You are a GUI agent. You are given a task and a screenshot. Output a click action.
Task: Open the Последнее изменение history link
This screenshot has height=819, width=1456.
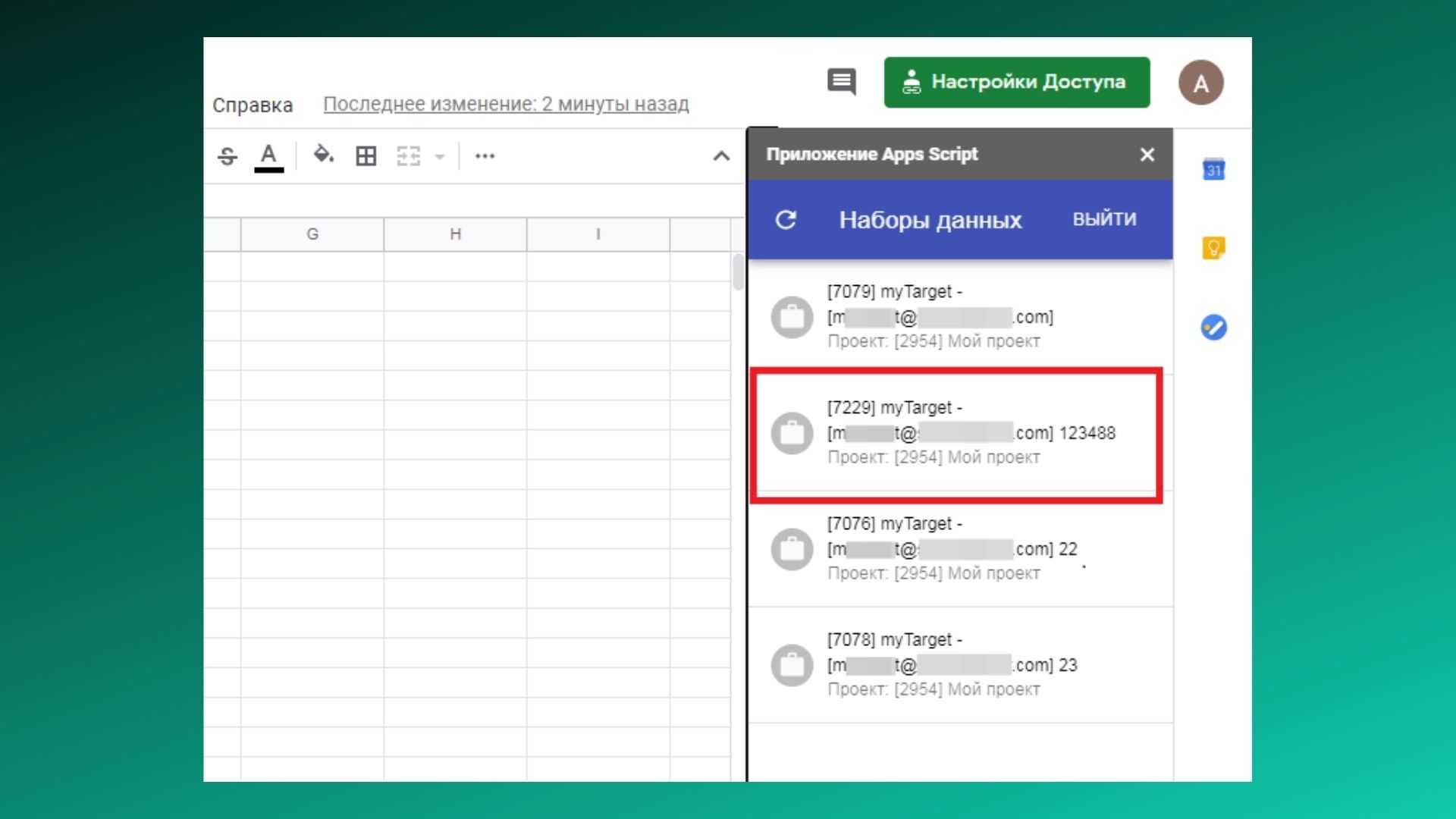tap(506, 104)
